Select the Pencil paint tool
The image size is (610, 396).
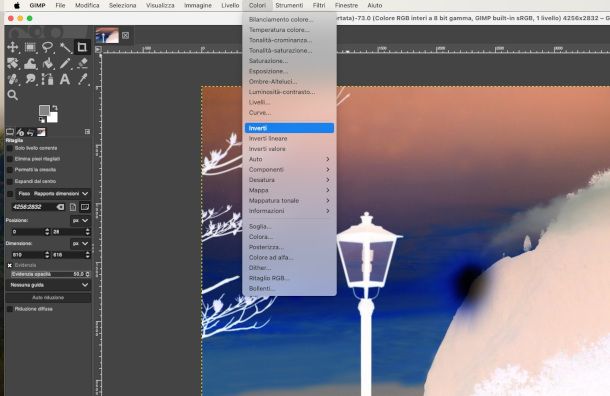coord(65,63)
